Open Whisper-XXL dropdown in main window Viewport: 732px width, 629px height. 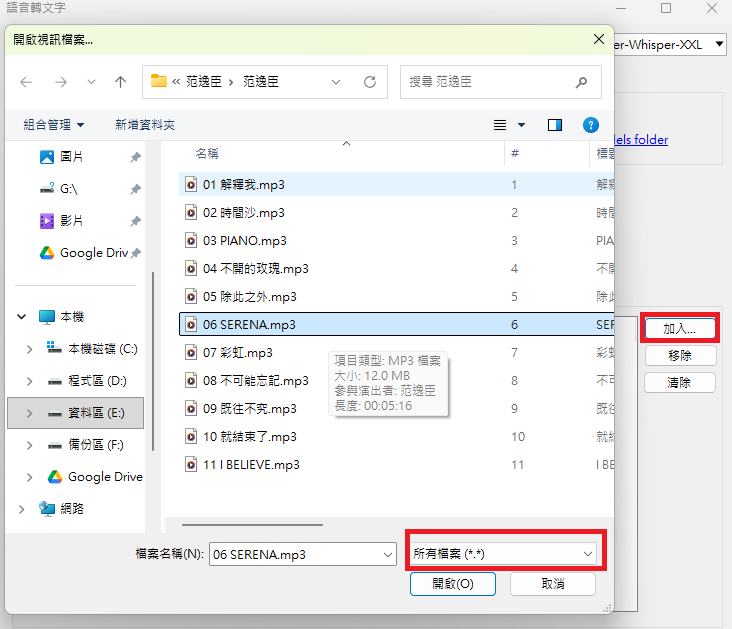719,44
